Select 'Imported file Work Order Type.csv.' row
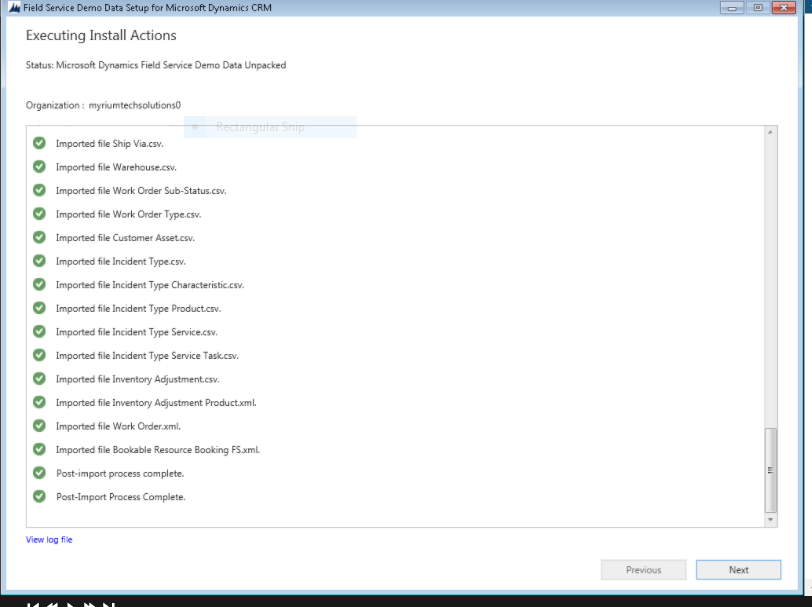Screen dimensions: 812x607 [x=128, y=214]
